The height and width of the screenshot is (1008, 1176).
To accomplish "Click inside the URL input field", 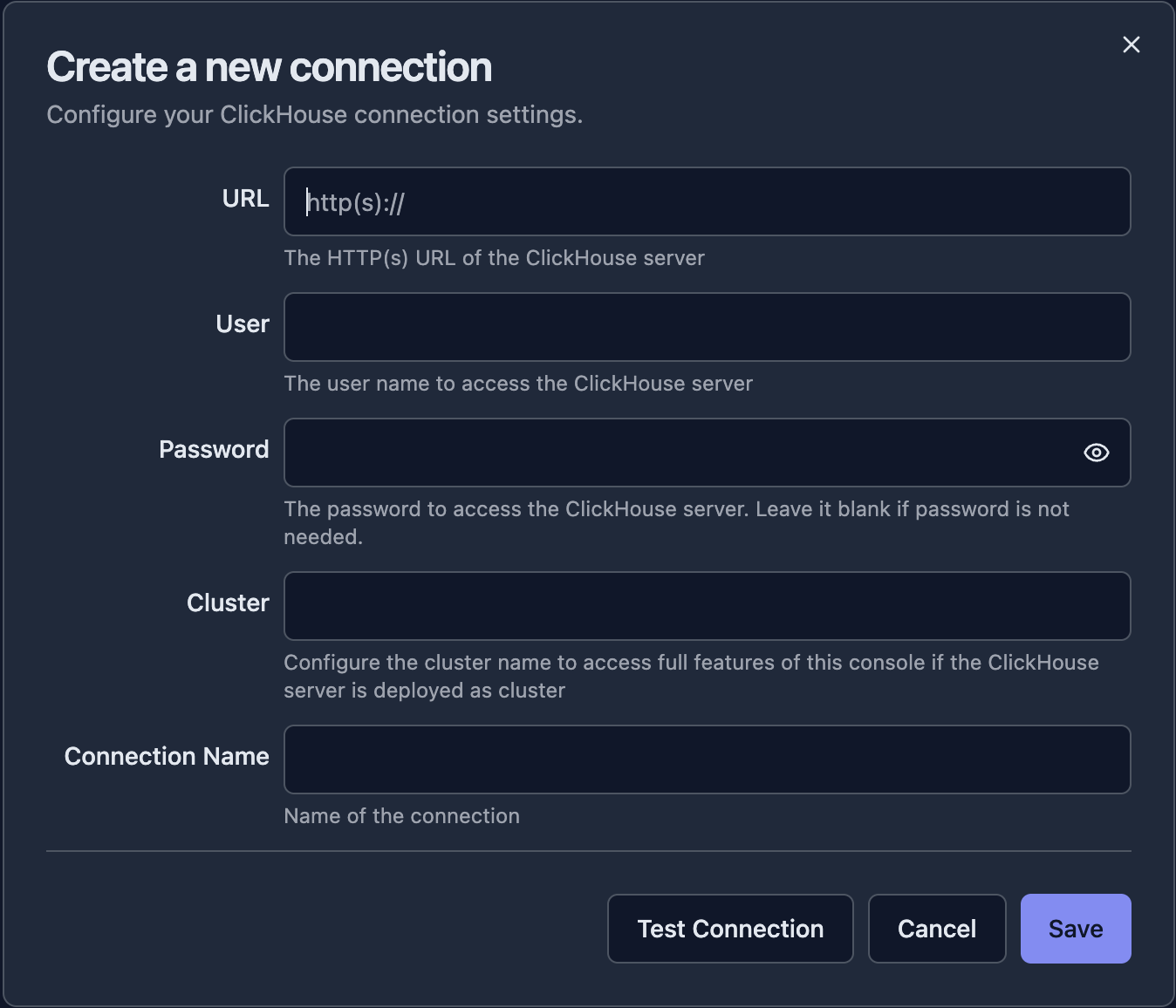I will (x=707, y=201).
